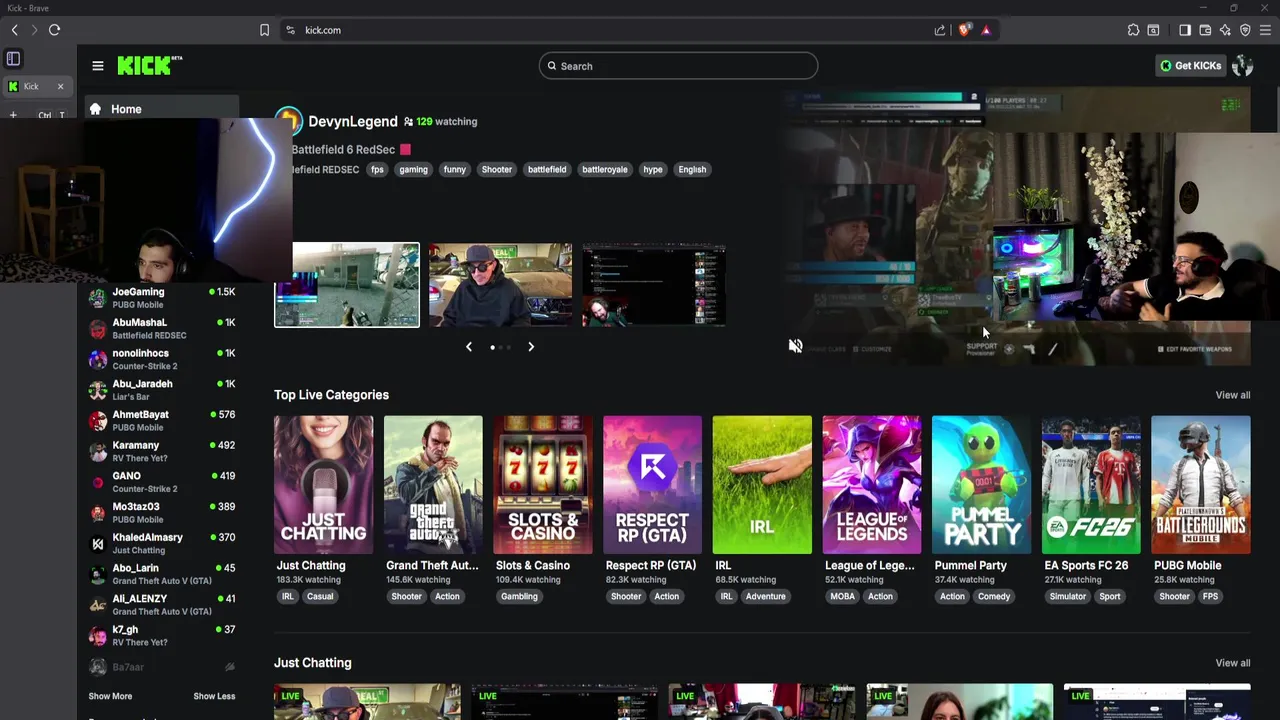Open Brave Leo AI sparkle icon
The width and height of the screenshot is (1280, 720).
tap(1225, 30)
